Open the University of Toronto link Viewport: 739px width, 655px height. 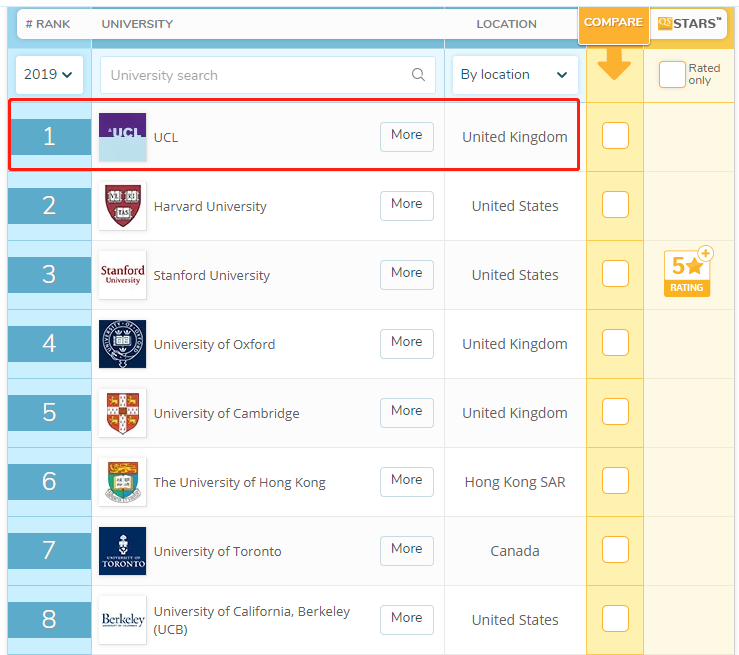[217, 551]
